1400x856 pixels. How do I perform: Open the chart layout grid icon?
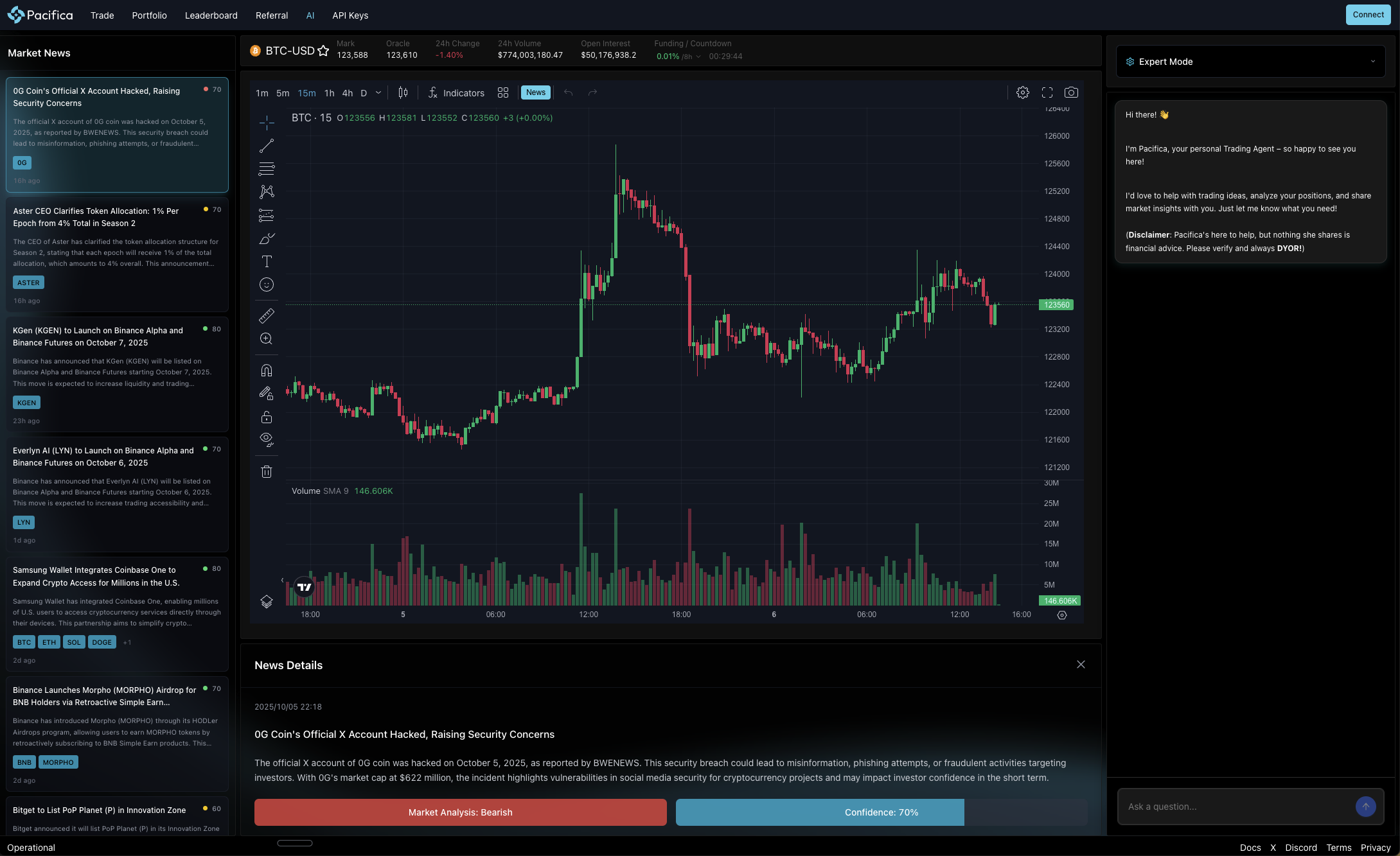(503, 92)
